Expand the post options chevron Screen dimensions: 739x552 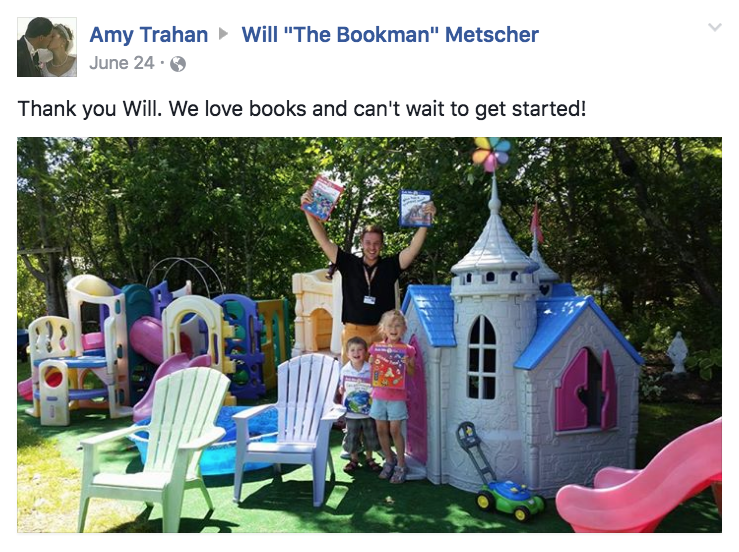[x=715, y=27]
